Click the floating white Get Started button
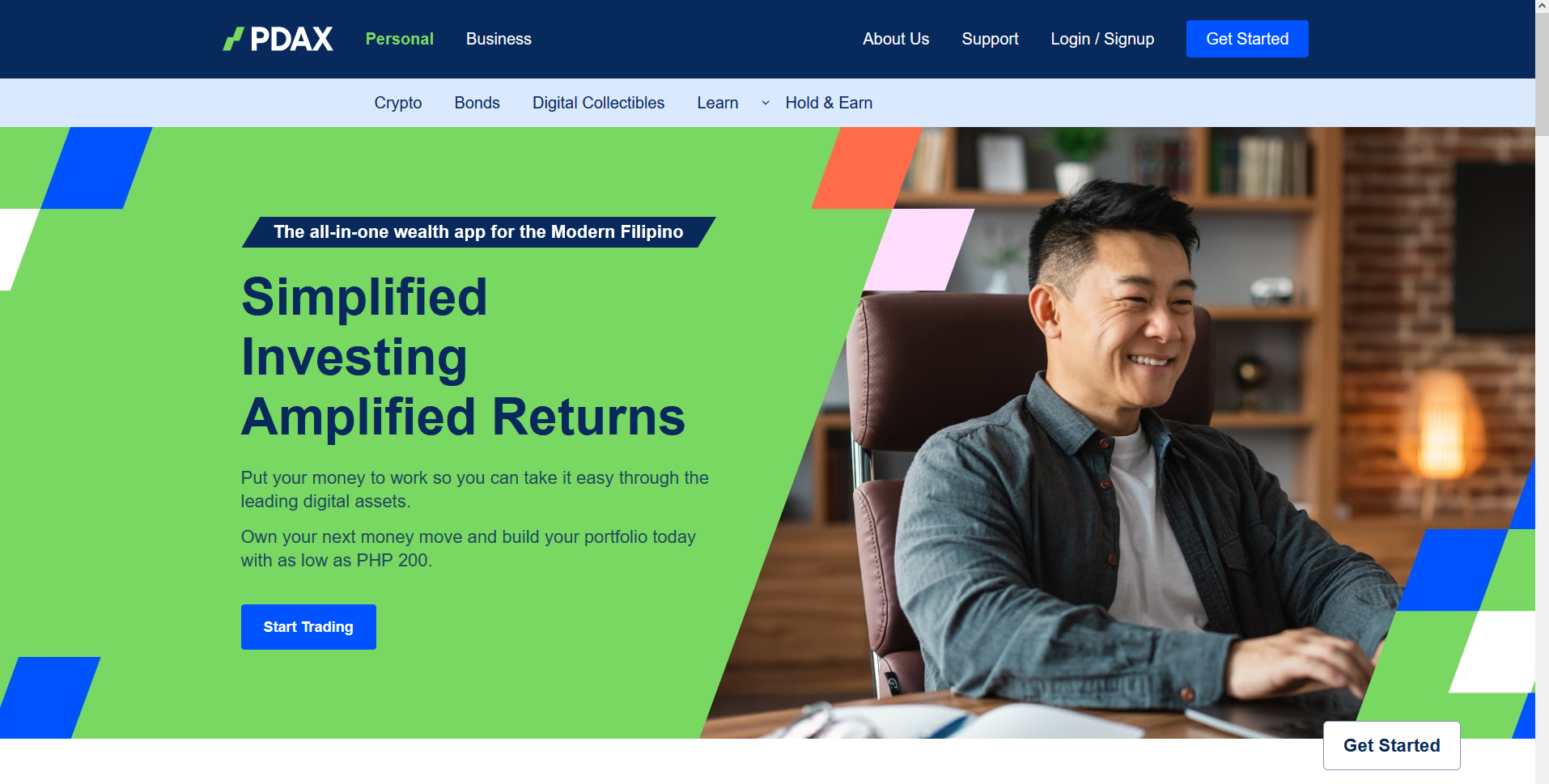 [x=1391, y=745]
